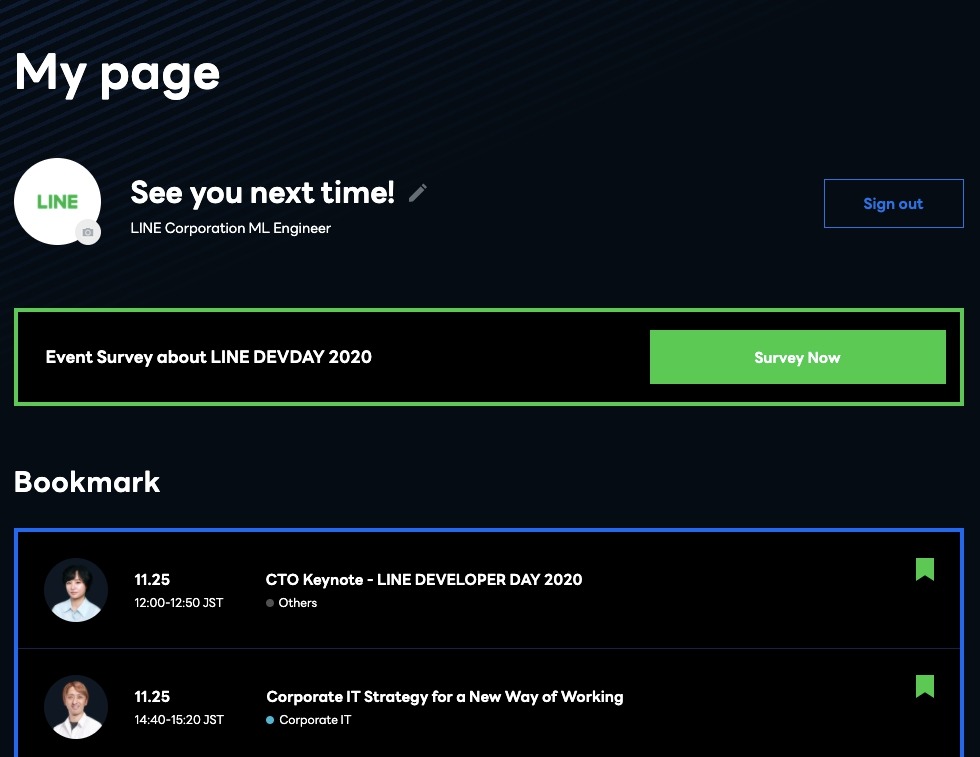Click the '14:40-15:20 JST' time text

coord(179,720)
